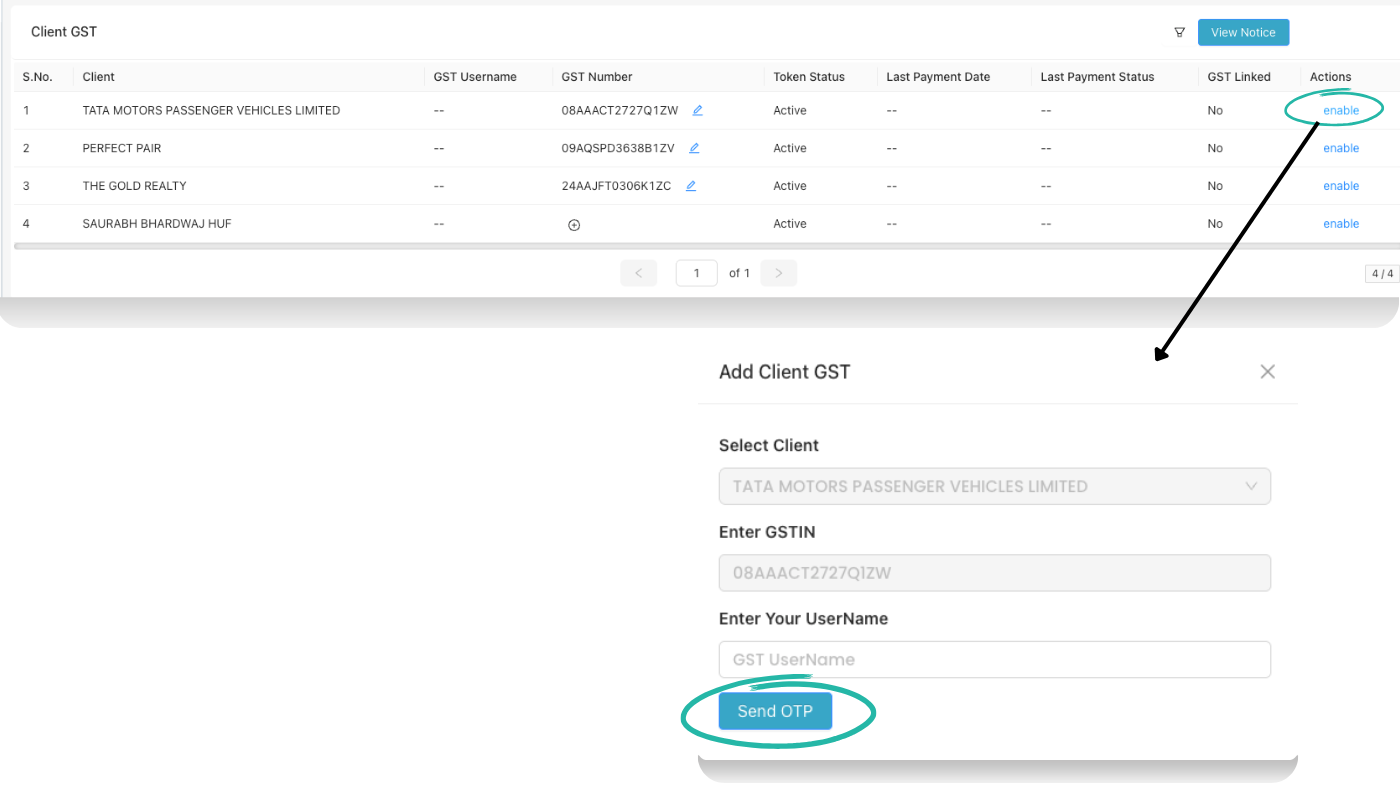This screenshot has height=800, width=1400.
Task: Click the add GSTIN icon for SAURABH BHARDWAJ HUF
Action: 573,224
